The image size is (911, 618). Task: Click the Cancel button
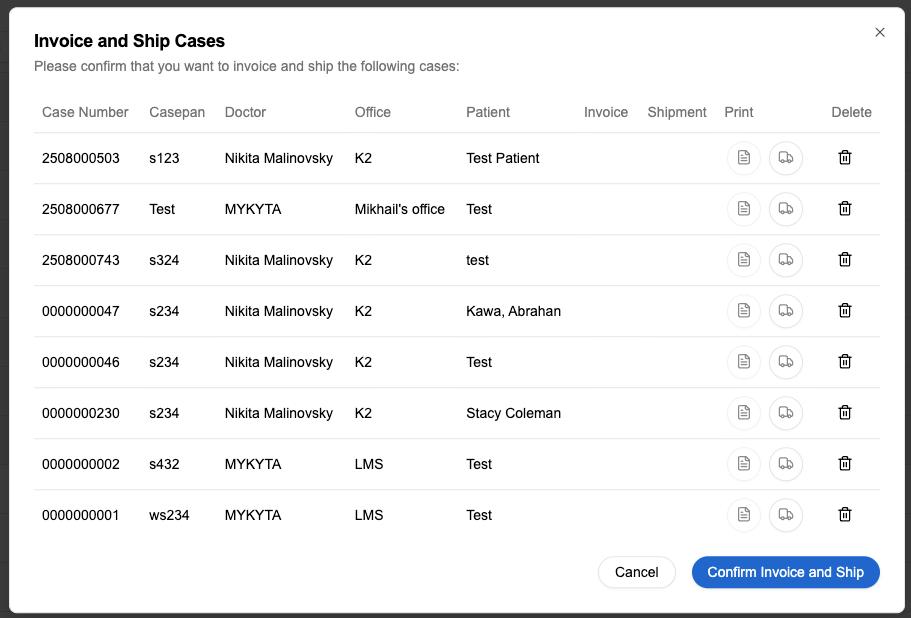pyautogui.click(x=636, y=572)
